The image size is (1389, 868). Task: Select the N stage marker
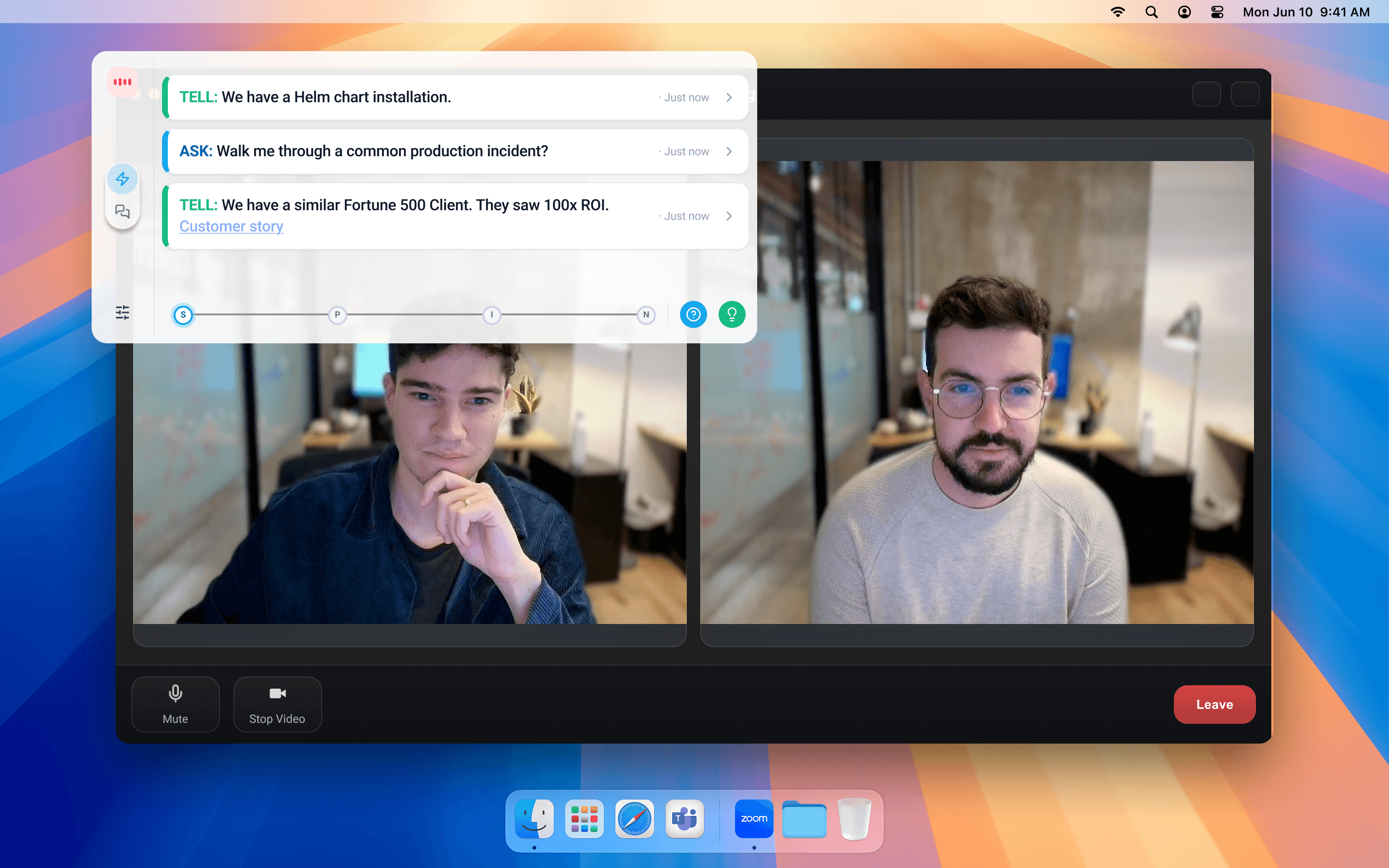[646, 314]
